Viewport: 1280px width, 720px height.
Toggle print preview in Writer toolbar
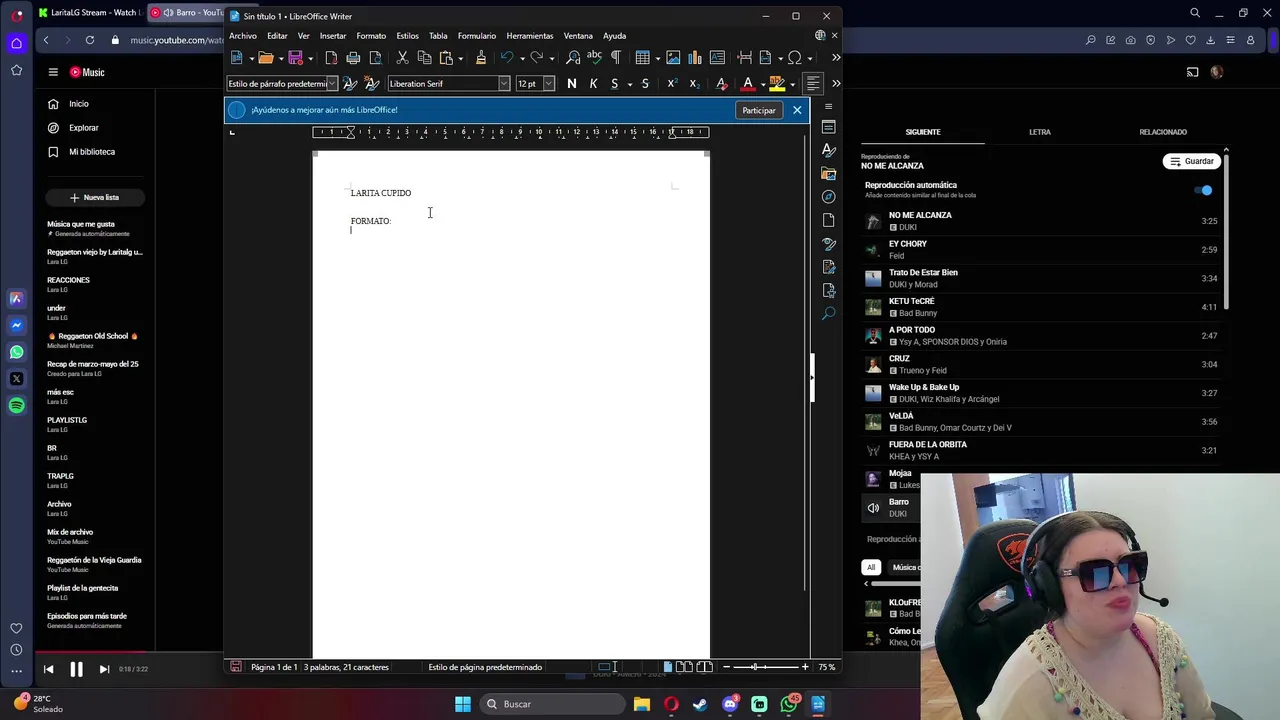coord(375,58)
